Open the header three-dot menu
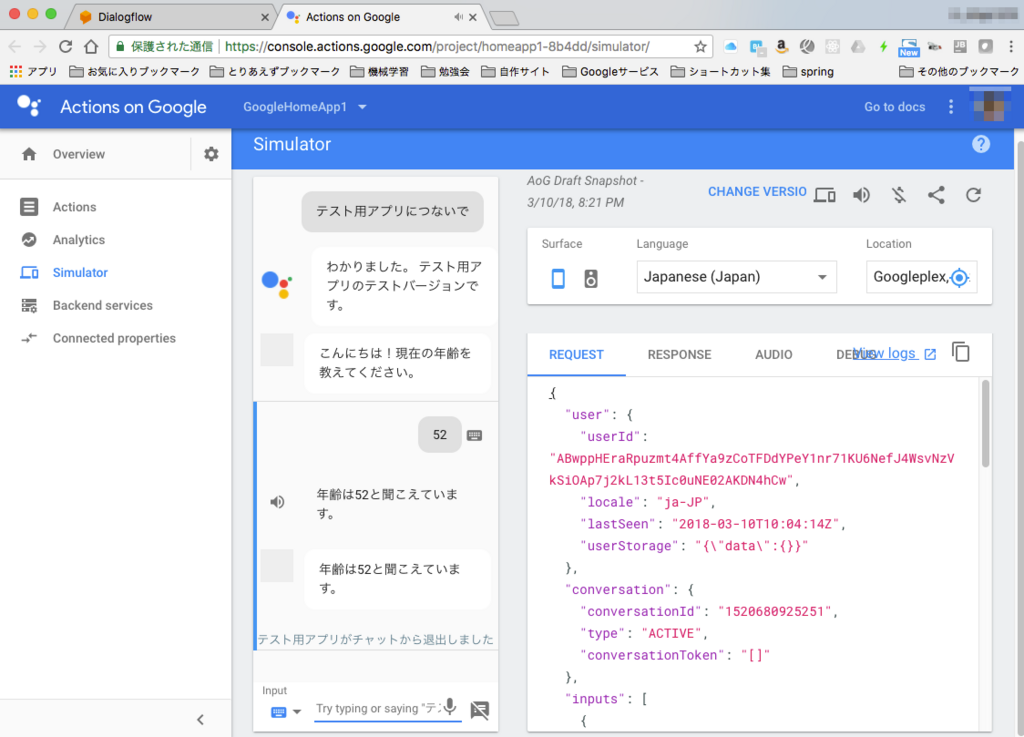Image resolution: width=1024 pixels, height=737 pixels. click(x=951, y=107)
